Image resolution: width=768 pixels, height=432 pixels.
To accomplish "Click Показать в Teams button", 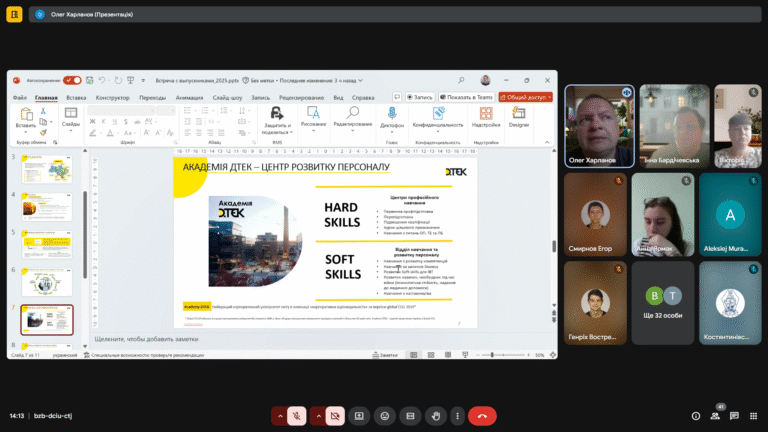I will click(x=466, y=97).
